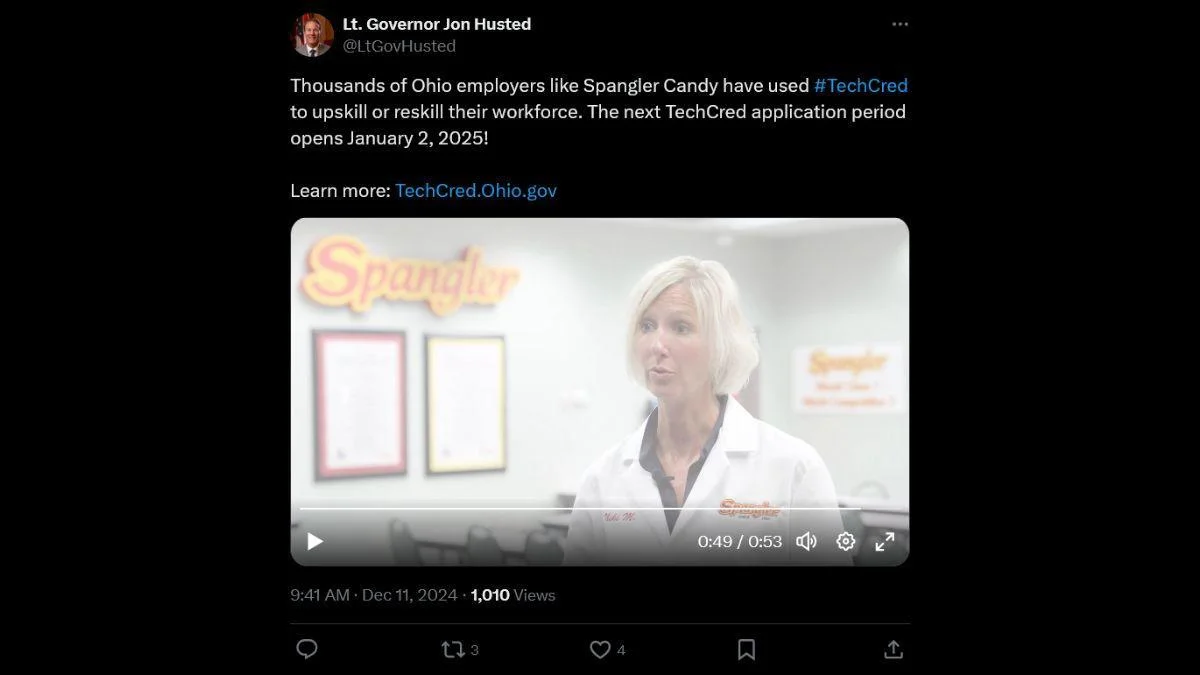Open the 9:41 AM Dec 11 timestamp
The width and height of the screenshot is (1200, 675).
click(x=372, y=595)
